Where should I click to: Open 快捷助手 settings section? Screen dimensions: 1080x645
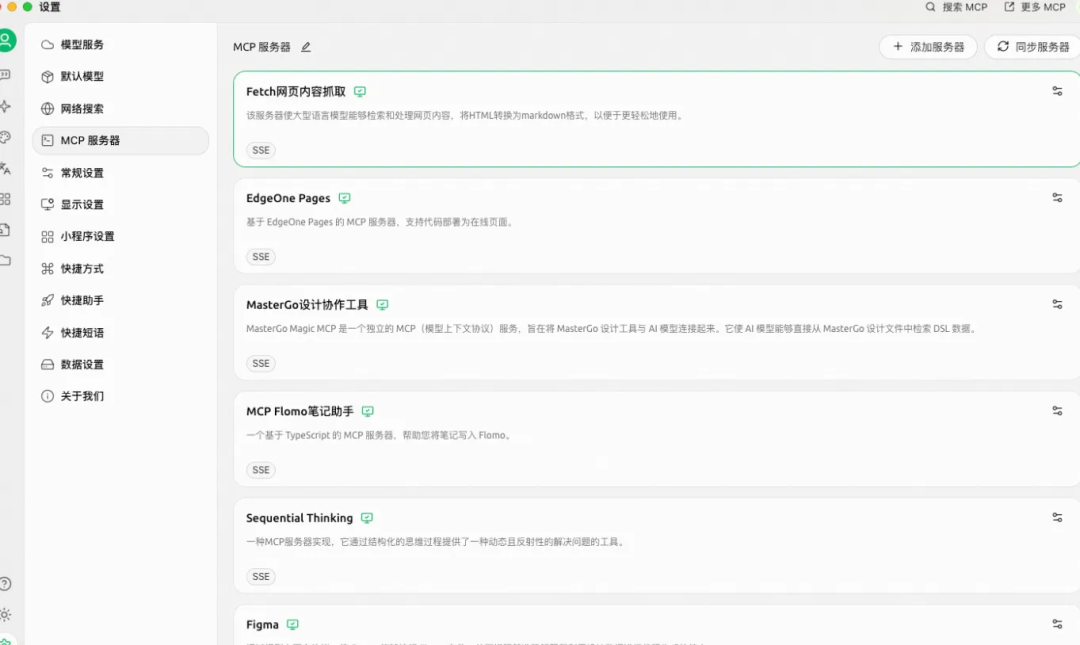121,300
